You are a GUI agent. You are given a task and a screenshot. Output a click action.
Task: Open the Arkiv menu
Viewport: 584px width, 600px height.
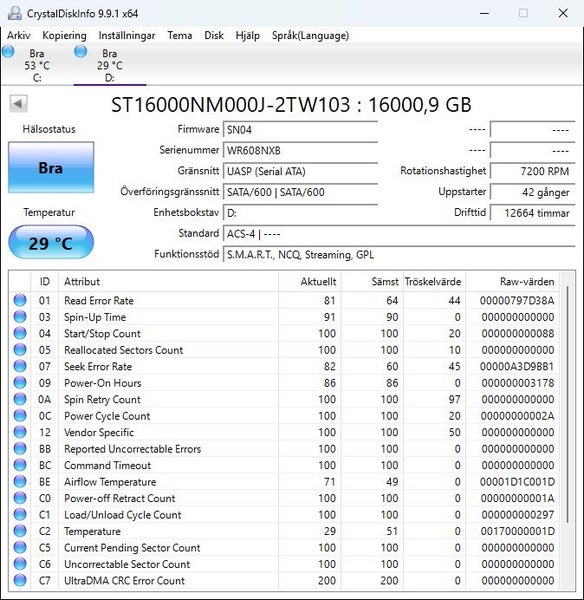coord(18,36)
